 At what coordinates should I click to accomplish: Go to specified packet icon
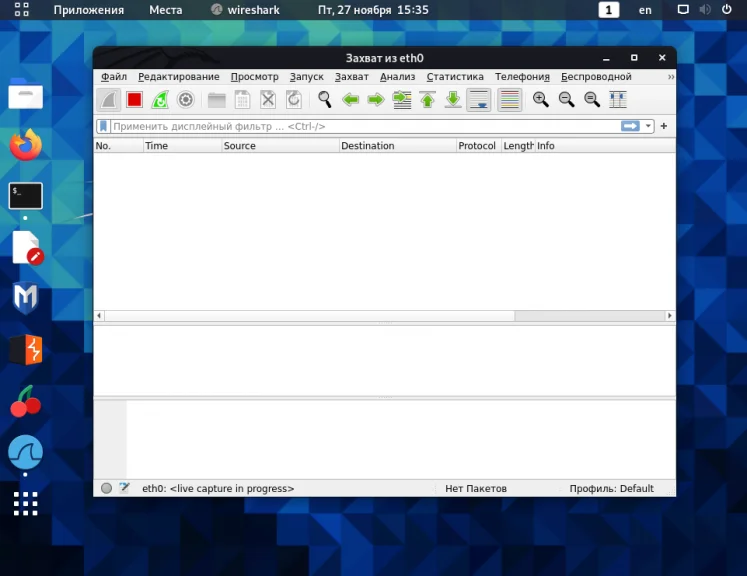click(x=402, y=100)
